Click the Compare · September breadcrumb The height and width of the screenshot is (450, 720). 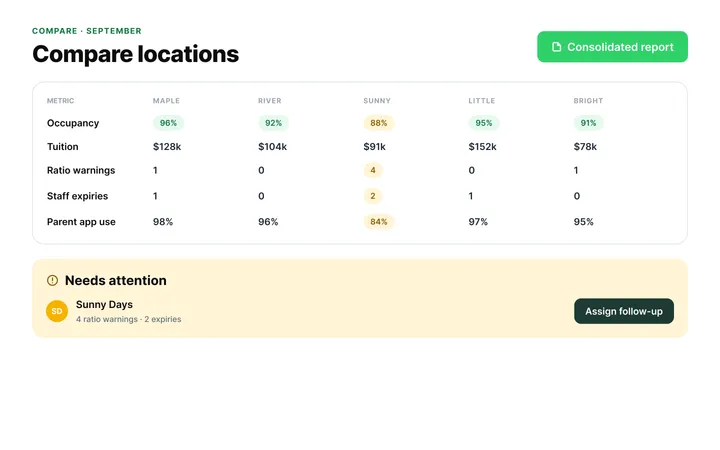point(87,31)
